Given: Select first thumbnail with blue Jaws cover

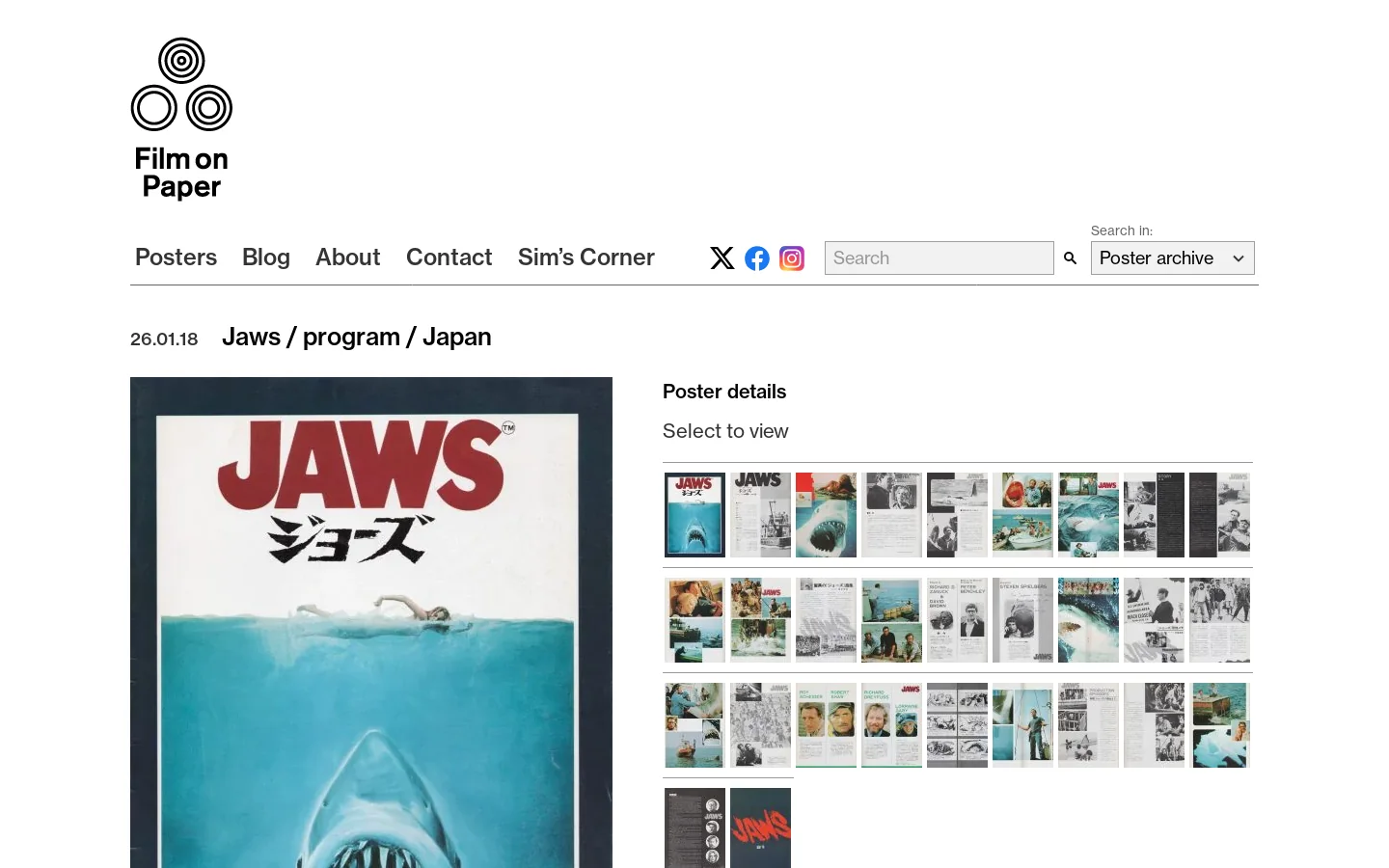Looking at the screenshot, I should point(694,515).
